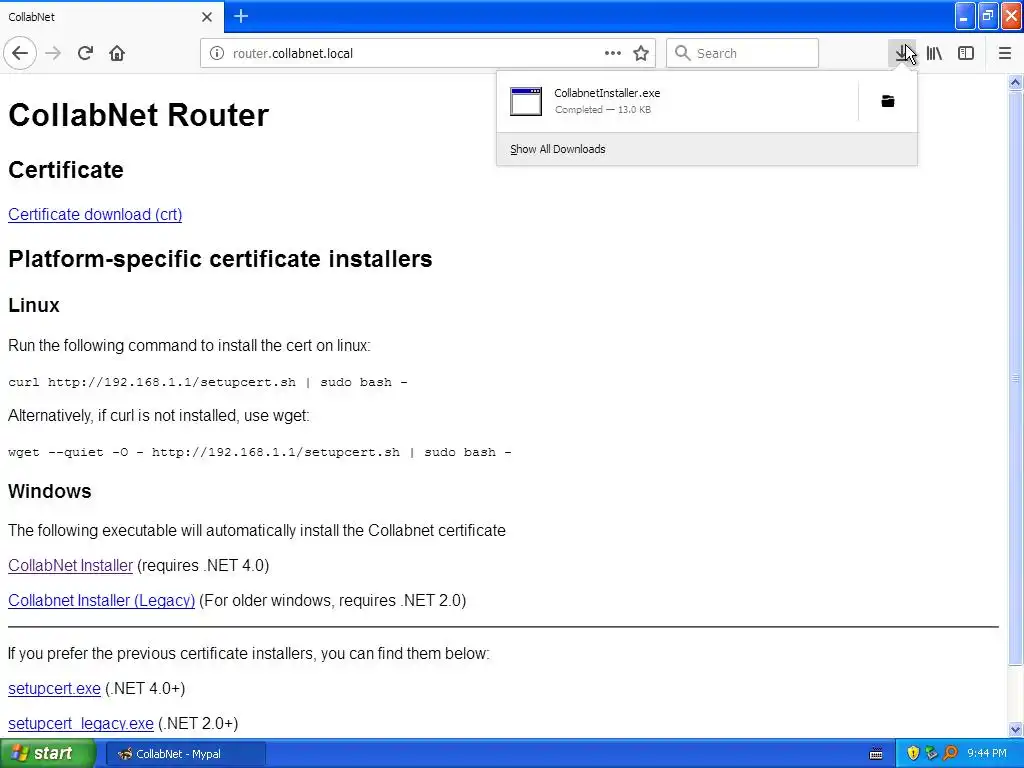Click the forward navigation arrow
Image resolution: width=1024 pixels, height=768 pixels.
click(53, 53)
